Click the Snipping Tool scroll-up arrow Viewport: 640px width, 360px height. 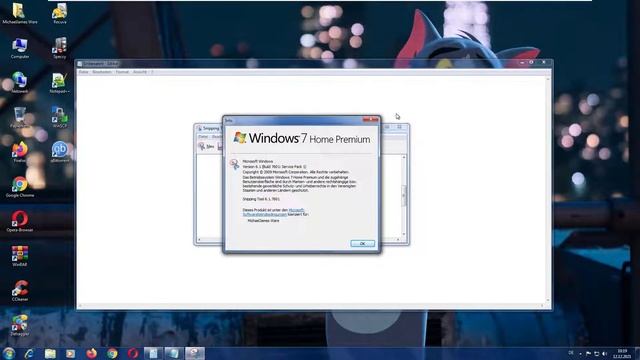tap(404, 158)
